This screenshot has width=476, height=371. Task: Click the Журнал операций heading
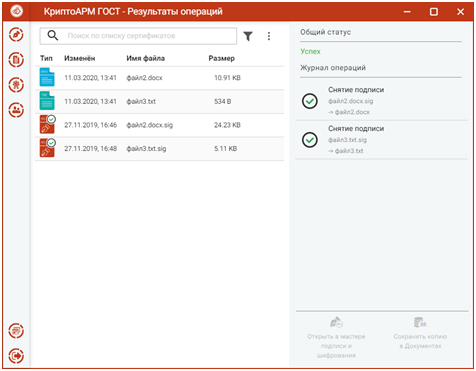click(333, 68)
